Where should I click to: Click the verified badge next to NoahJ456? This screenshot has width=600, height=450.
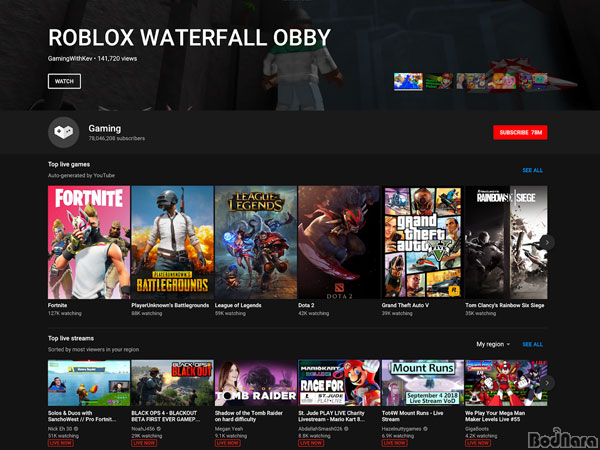click(x=159, y=429)
